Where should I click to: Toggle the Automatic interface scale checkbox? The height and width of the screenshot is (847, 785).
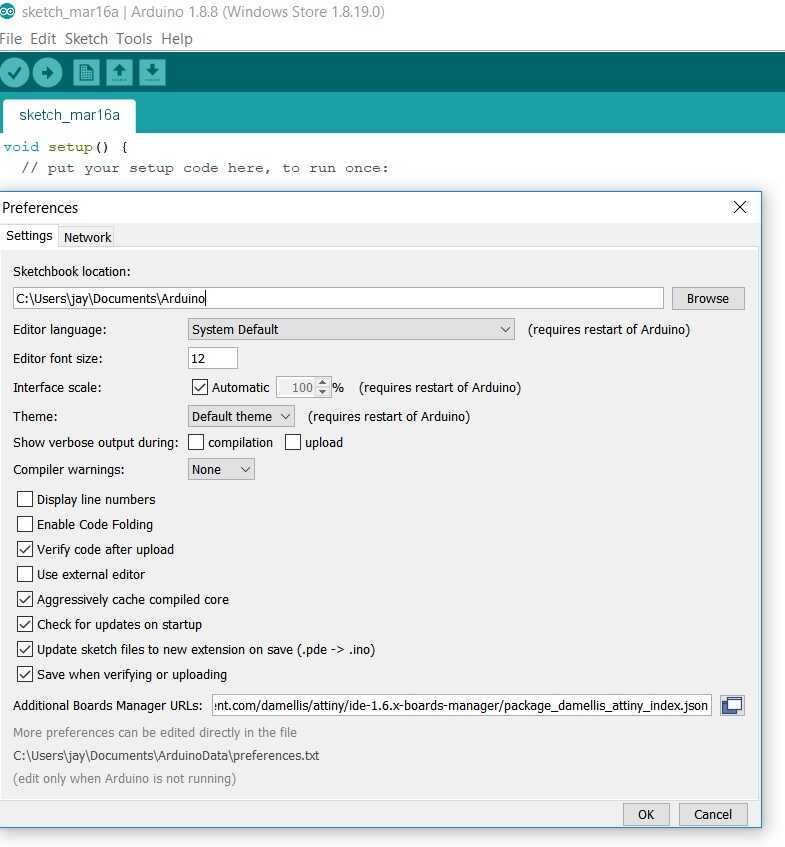coord(200,387)
